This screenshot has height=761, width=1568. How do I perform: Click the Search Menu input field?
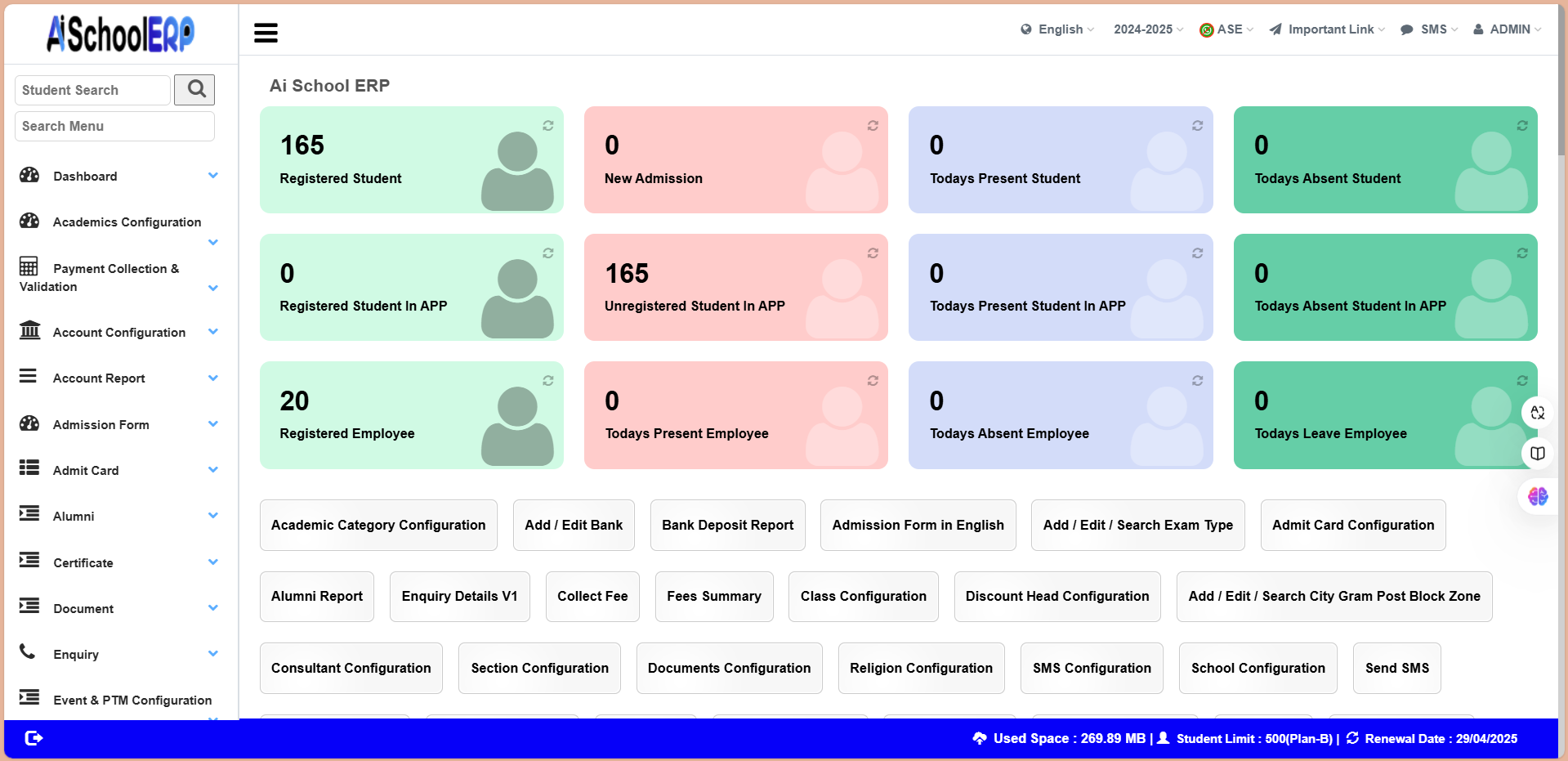point(114,126)
